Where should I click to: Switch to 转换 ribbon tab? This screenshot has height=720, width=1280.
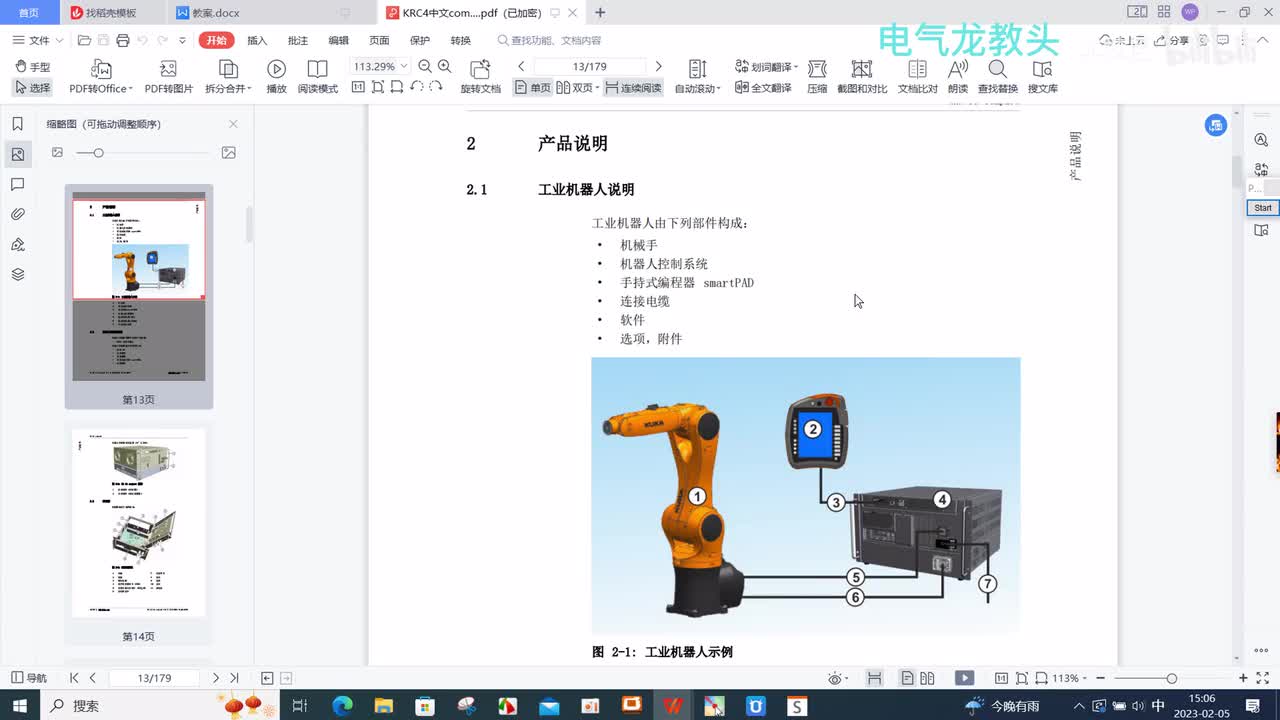pyautogui.click(x=461, y=40)
